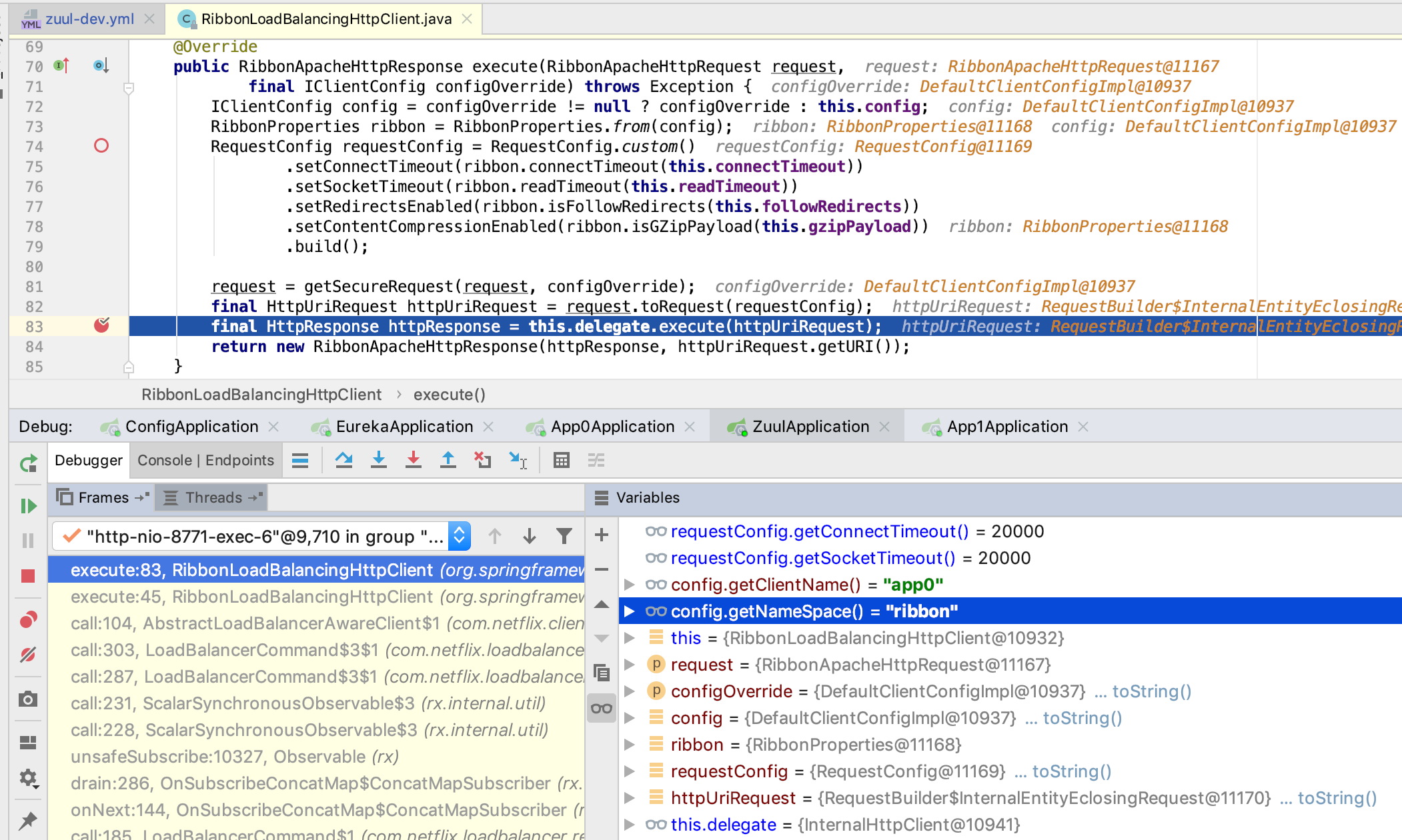
Task: Switch to Threads view
Action: (213, 497)
